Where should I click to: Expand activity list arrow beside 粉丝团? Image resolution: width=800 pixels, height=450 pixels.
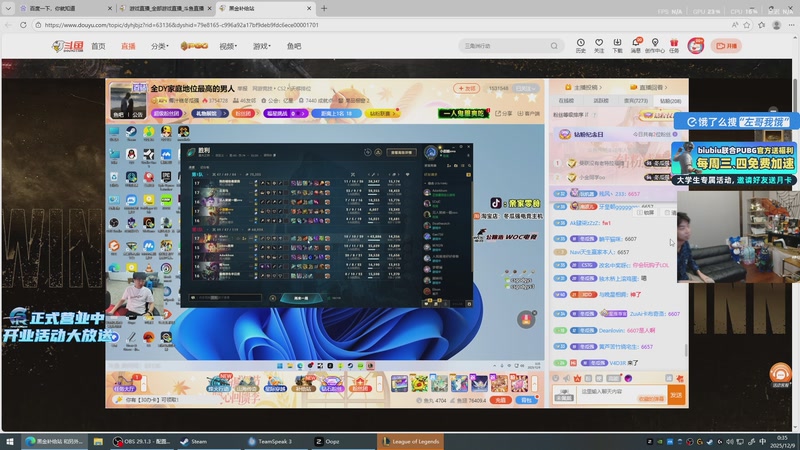379,383
